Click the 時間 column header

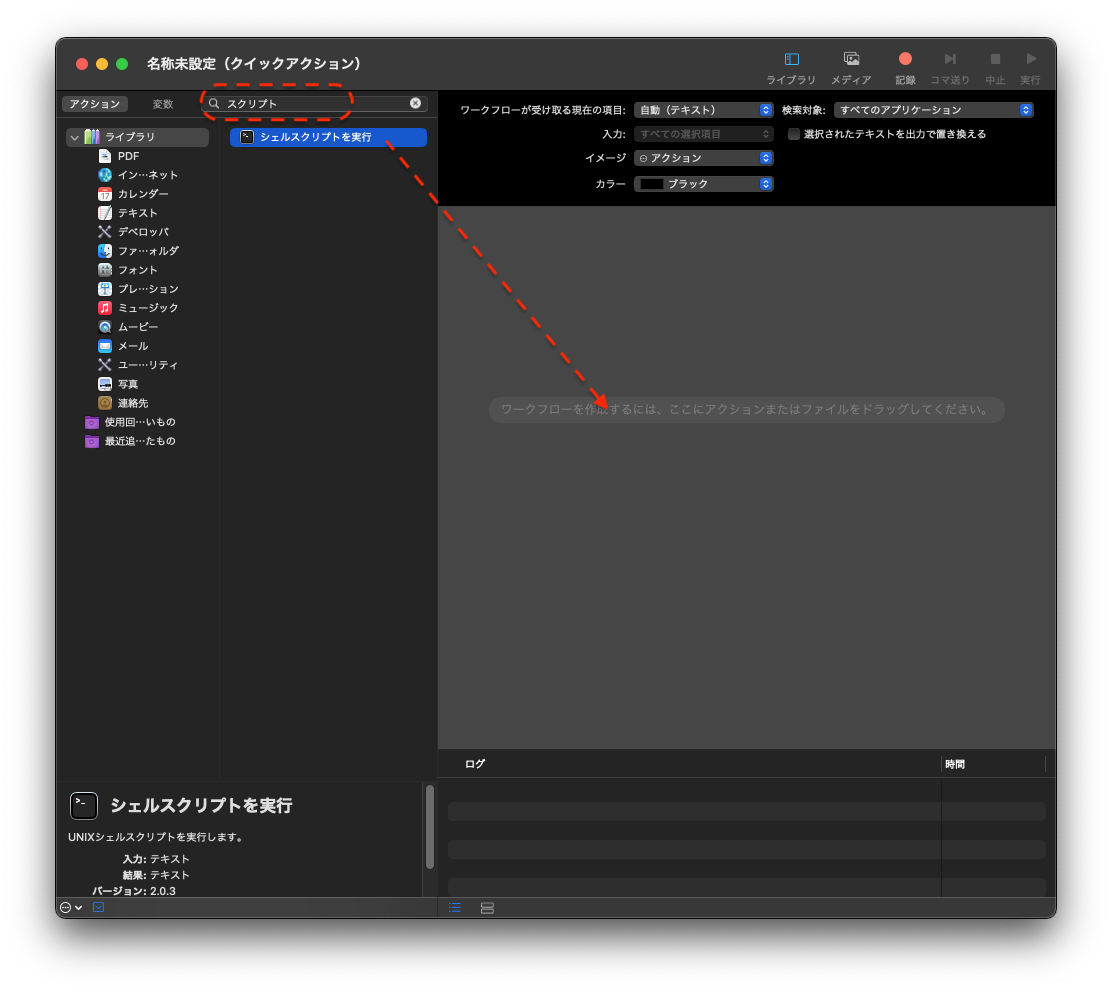tap(955, 764)
